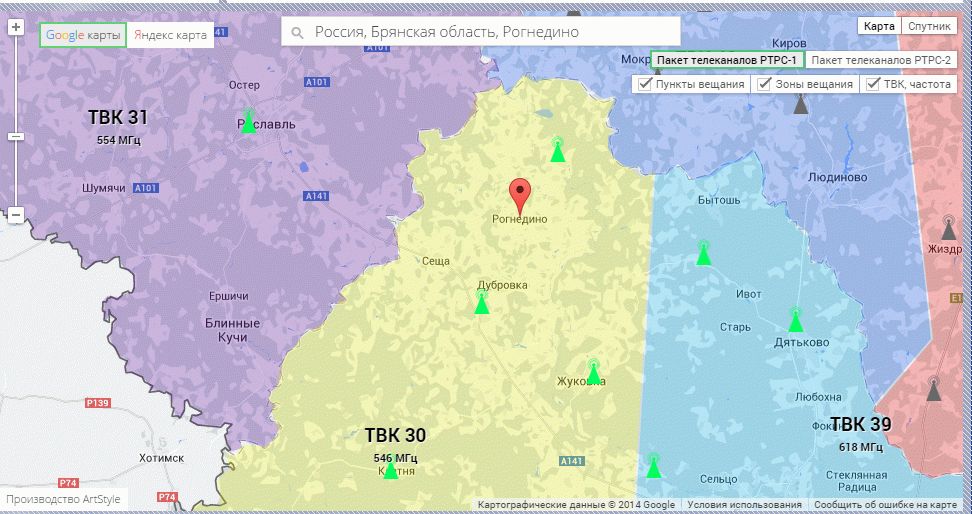Click the red location pin at Рогнедино
Viewport: 972px width, 514px height.
519,192
